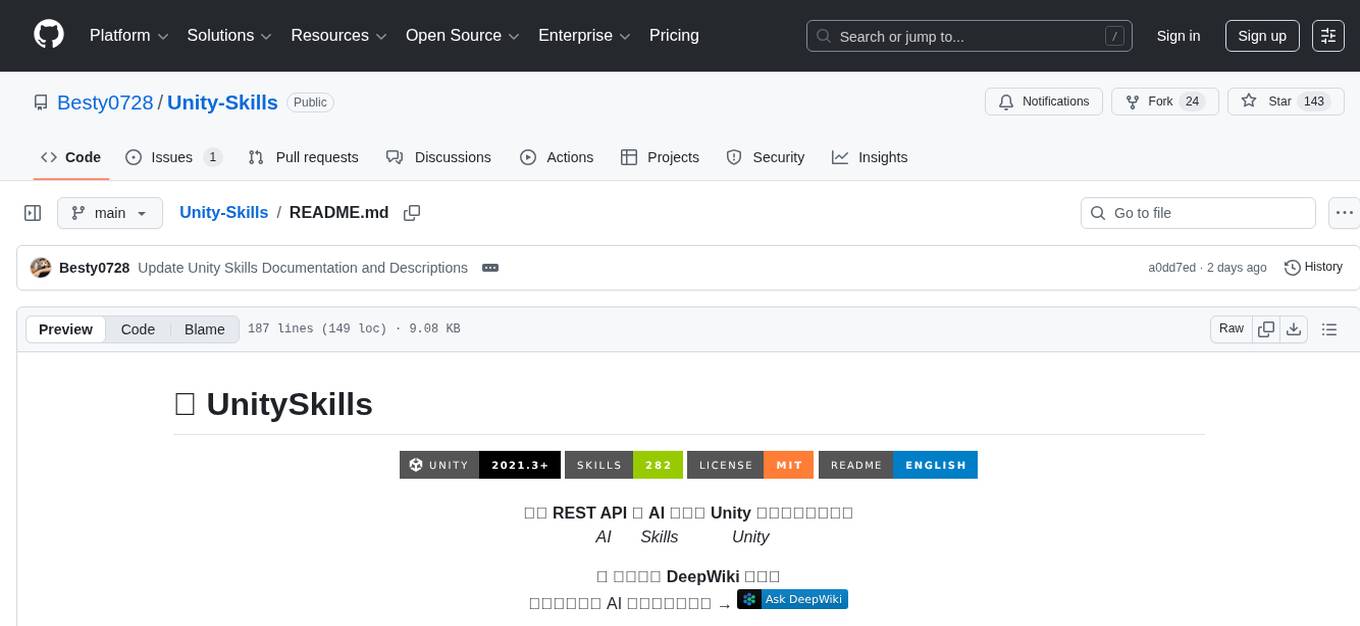Viewport: 1360px width, 626px height.
Task: Open the document outline icon
Action: [x=1329, y=329]
